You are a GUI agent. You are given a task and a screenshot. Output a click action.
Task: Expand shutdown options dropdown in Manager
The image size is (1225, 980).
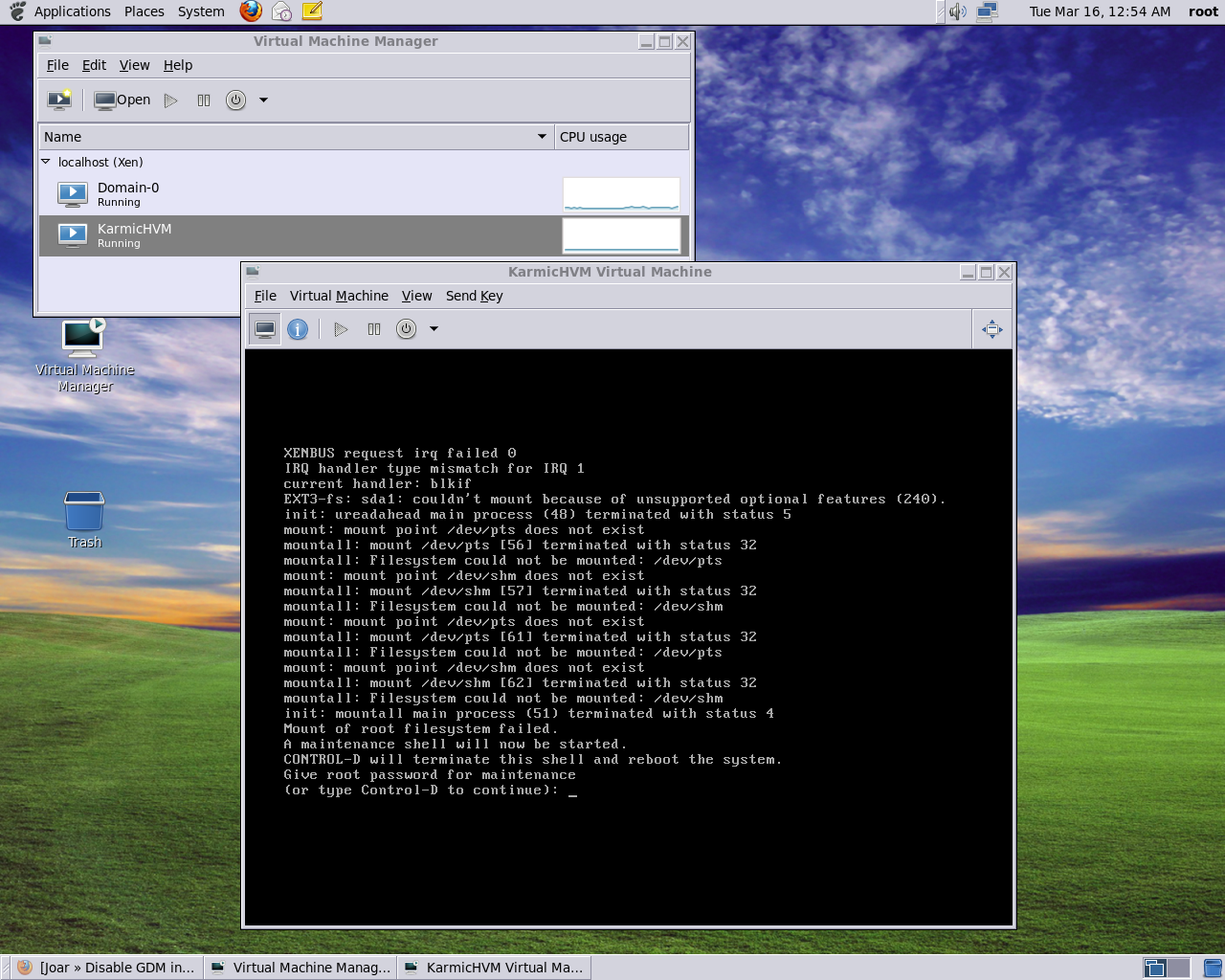point(263,100)
